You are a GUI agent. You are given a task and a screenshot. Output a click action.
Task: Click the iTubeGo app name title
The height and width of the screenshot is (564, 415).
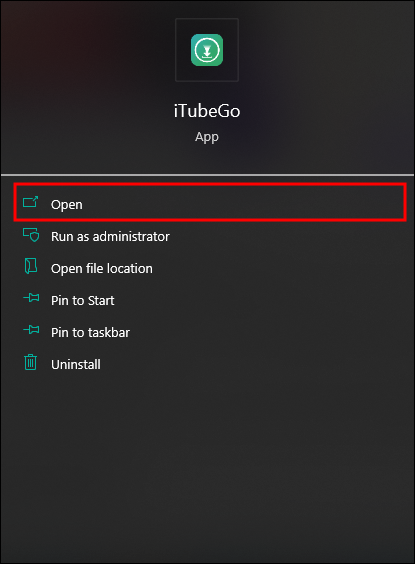pos(207,111)
